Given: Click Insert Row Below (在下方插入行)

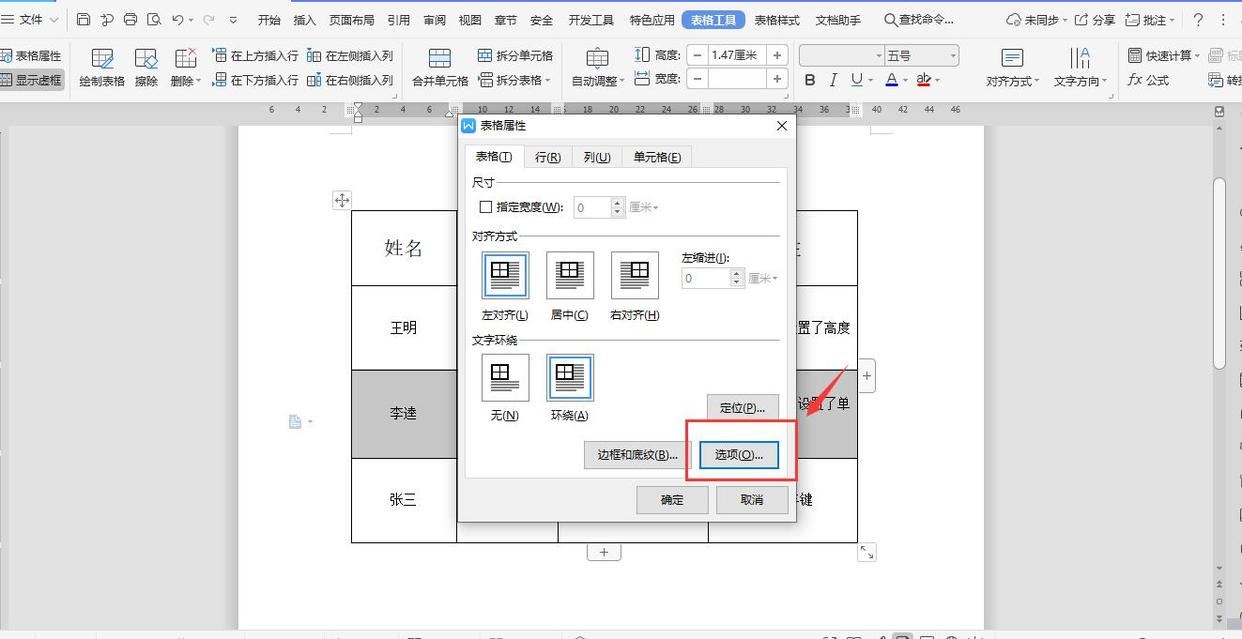Looking at the screenshot, I should [x=255, y=80].
